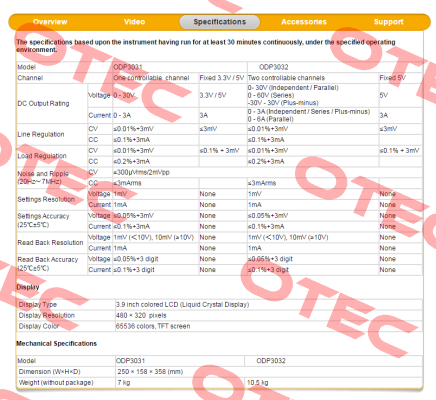Open the Accessories tab
The width and height of the screenshot is (436, 400).
[x=304, y=22]
